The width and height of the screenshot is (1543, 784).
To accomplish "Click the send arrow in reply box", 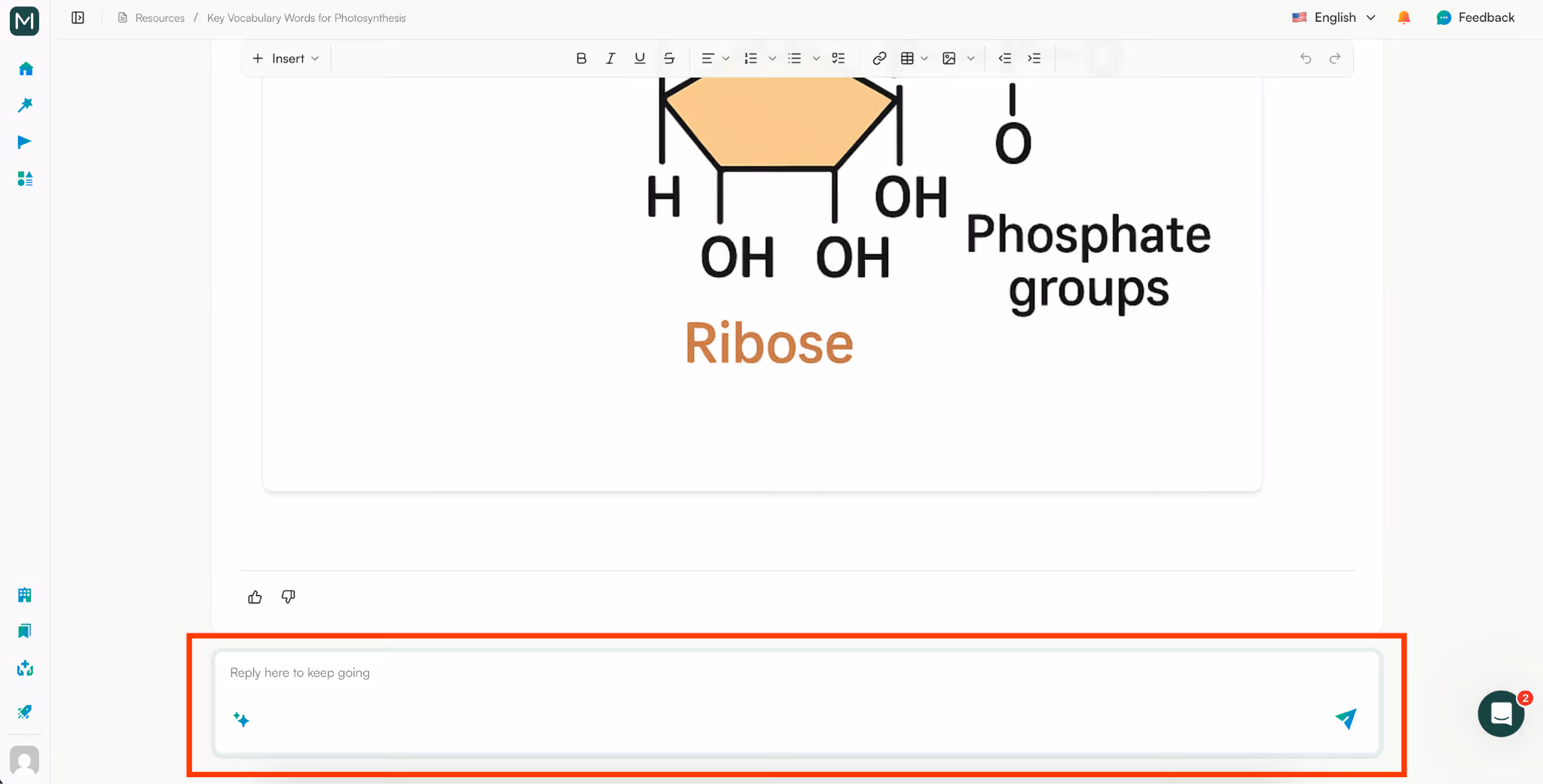I will pos(1346,719).
